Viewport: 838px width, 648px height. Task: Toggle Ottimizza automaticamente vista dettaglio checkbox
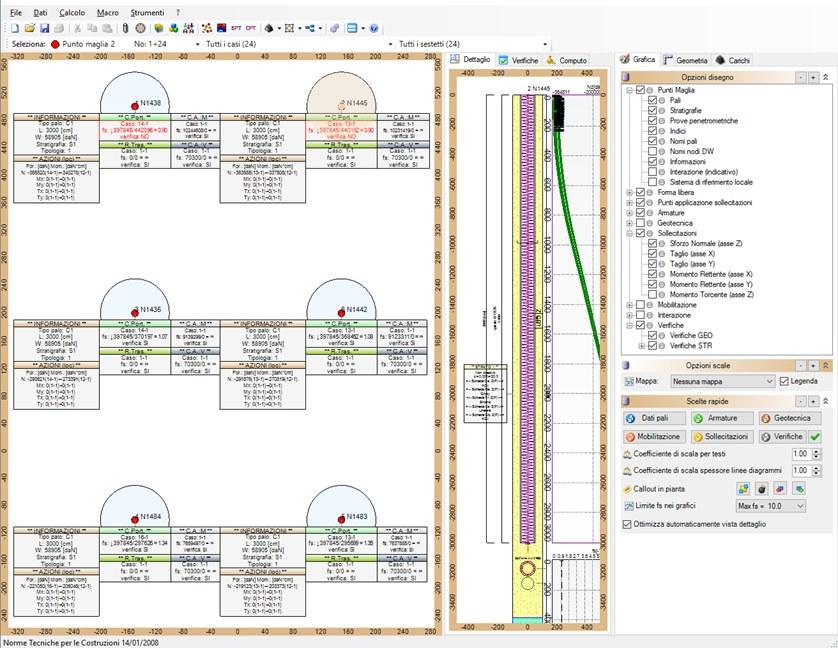coord(628,523)
